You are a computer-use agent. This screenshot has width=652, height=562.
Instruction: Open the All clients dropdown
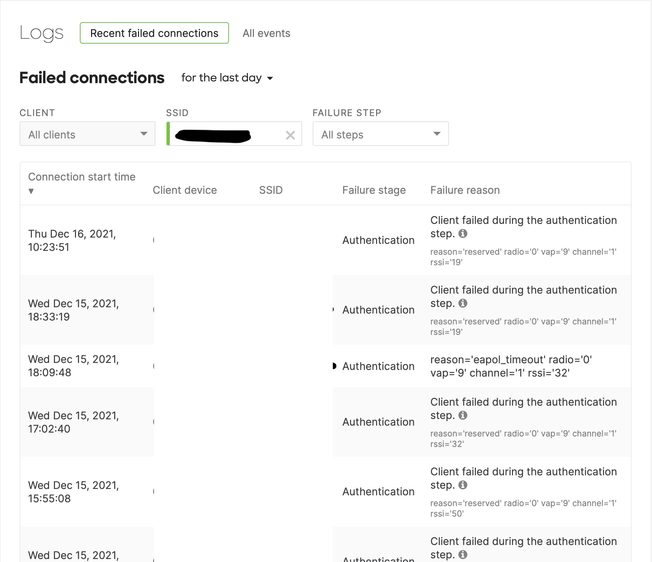coord(87,134)
